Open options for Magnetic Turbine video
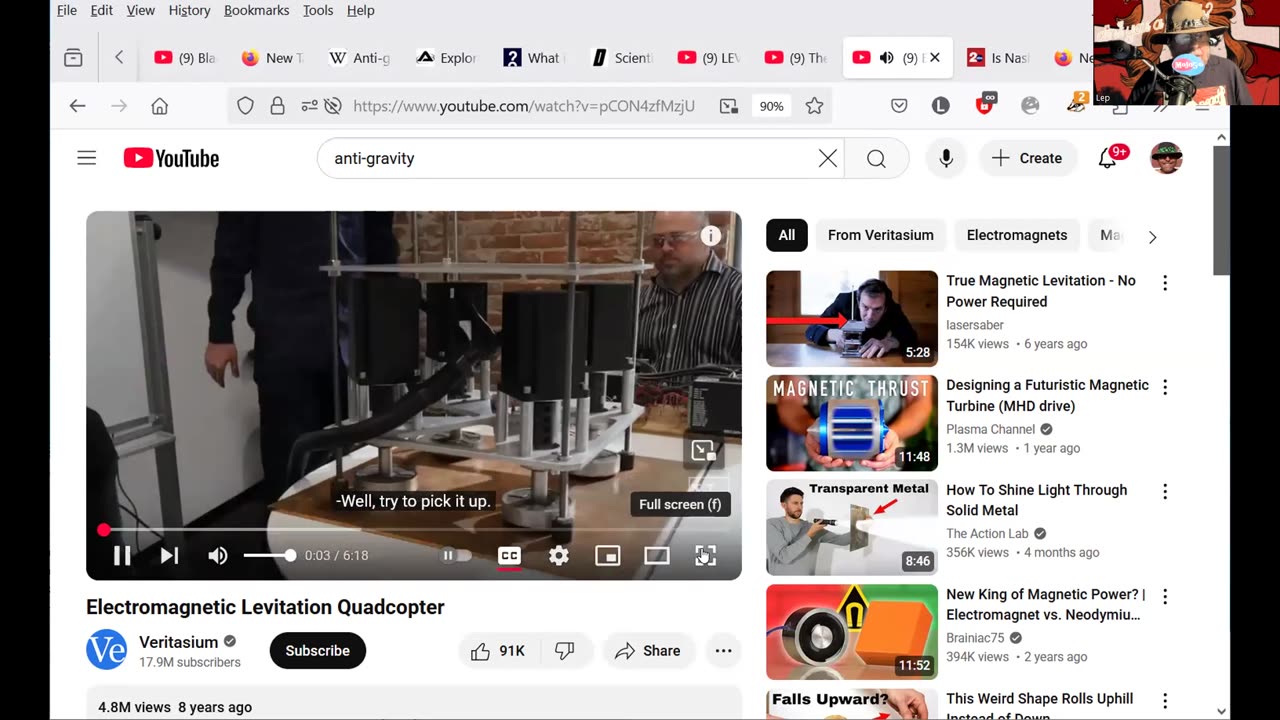 tap(1165, 387)
